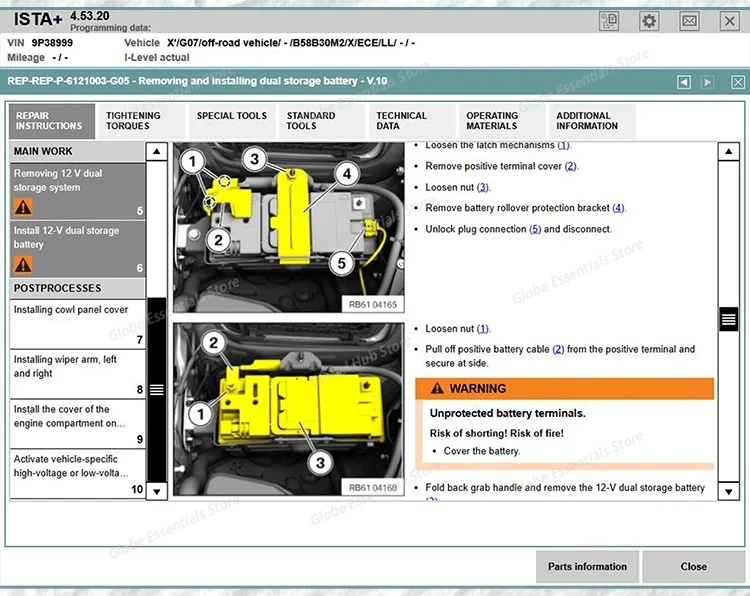This screenshot has width=750, height=596.
Task: Click warning triangle under Removing 12 V step
Action: tap(23, 207)
